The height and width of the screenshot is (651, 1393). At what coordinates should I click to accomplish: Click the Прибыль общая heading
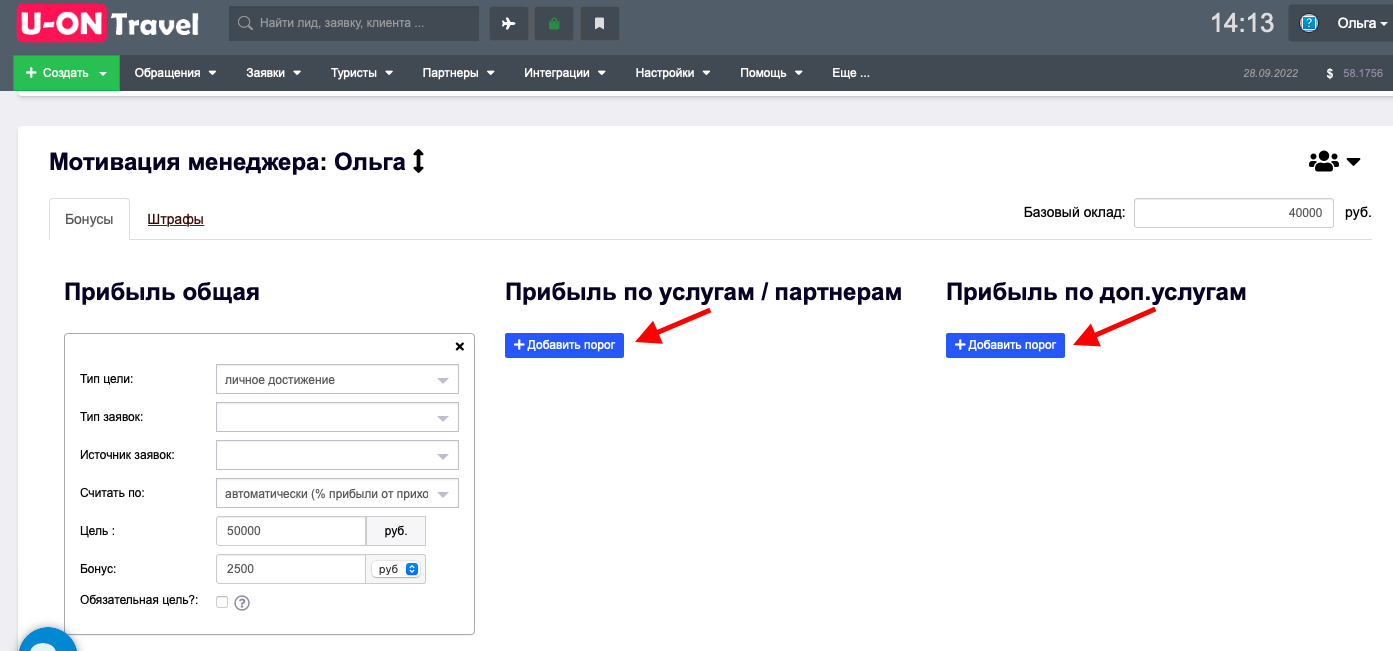pos(162,292)
